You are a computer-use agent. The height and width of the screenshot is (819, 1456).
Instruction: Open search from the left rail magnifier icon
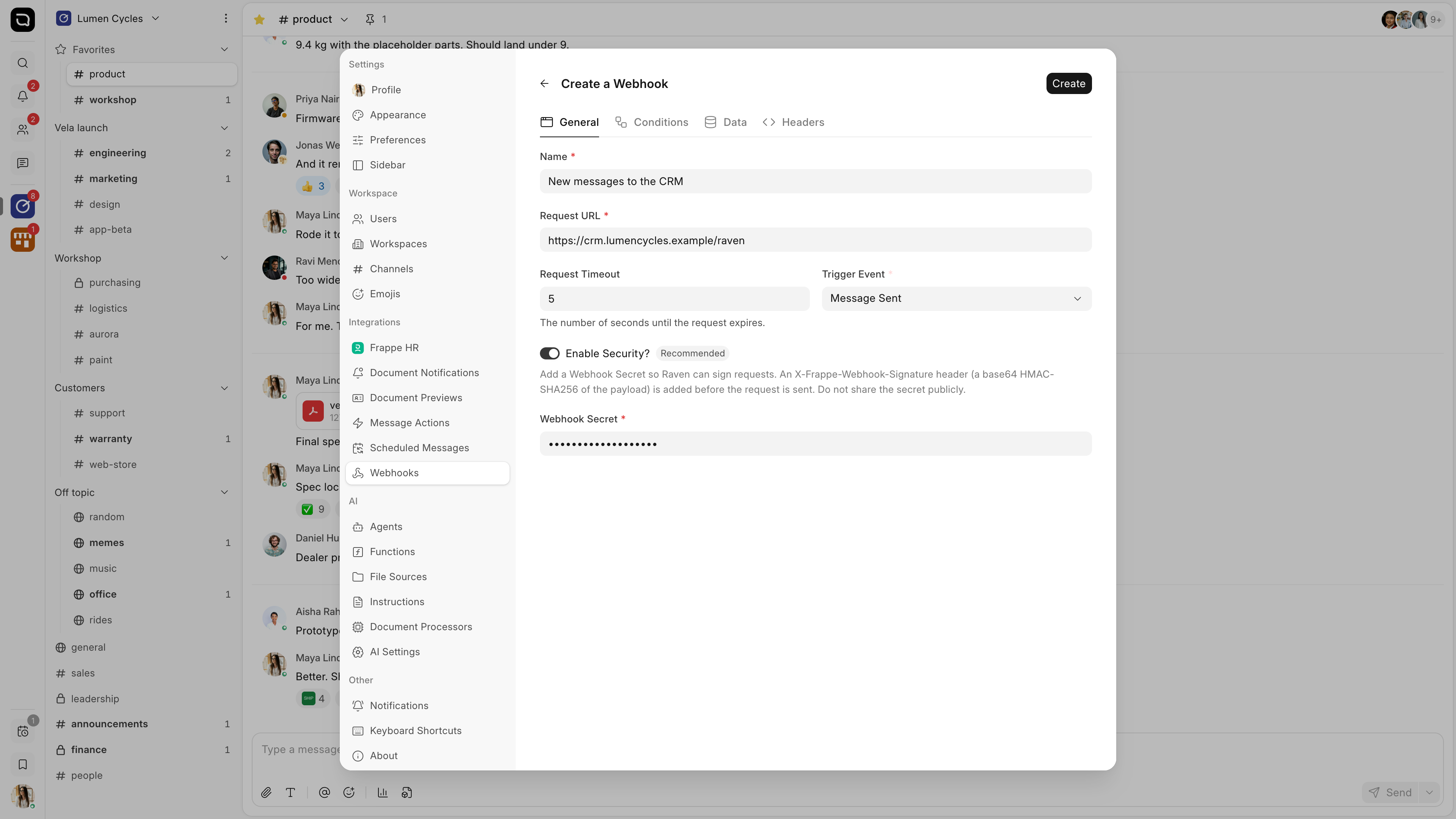click(23, 63)
